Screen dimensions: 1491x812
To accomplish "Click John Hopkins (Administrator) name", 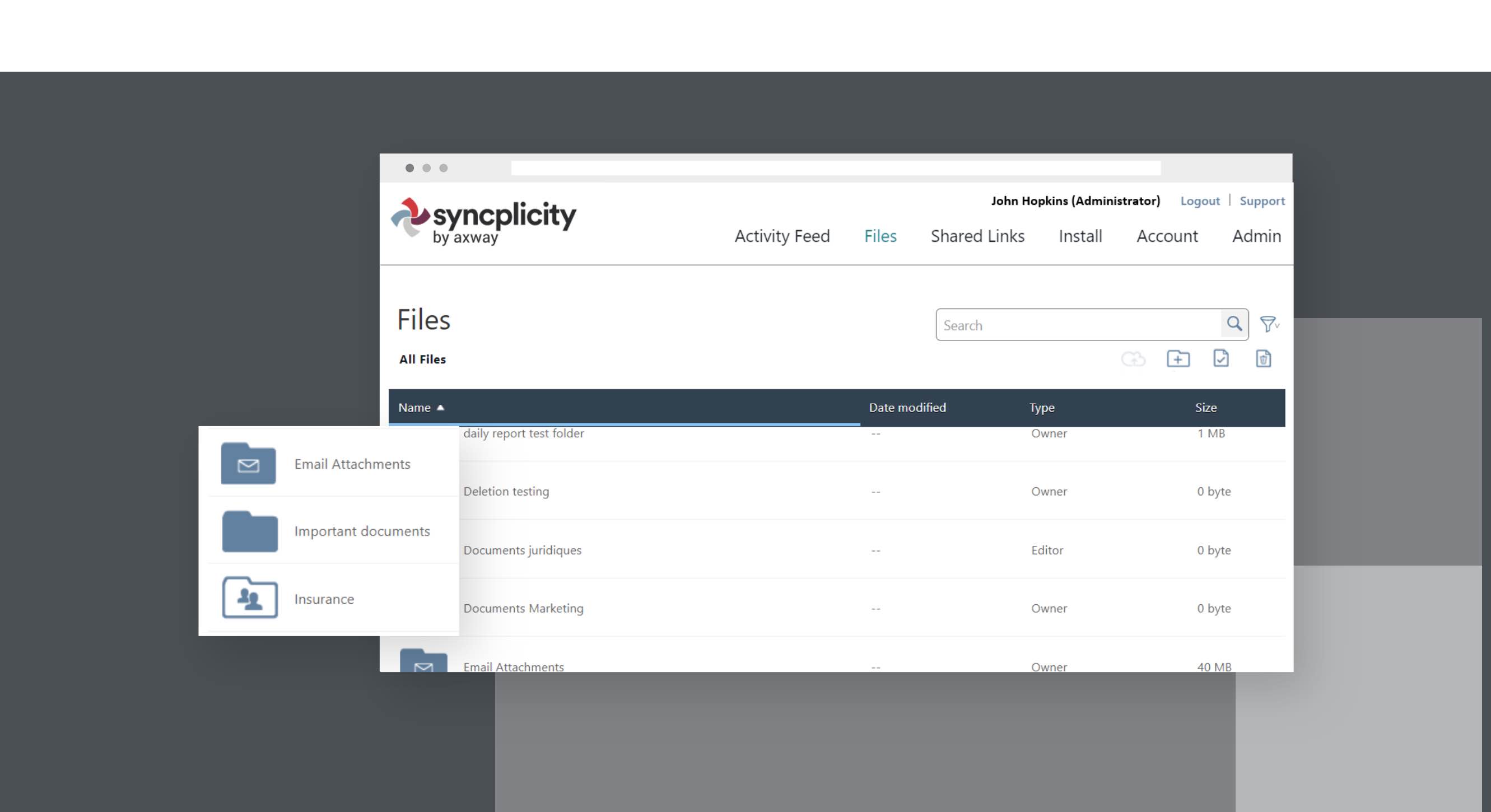I will [x=1075, y=201].
